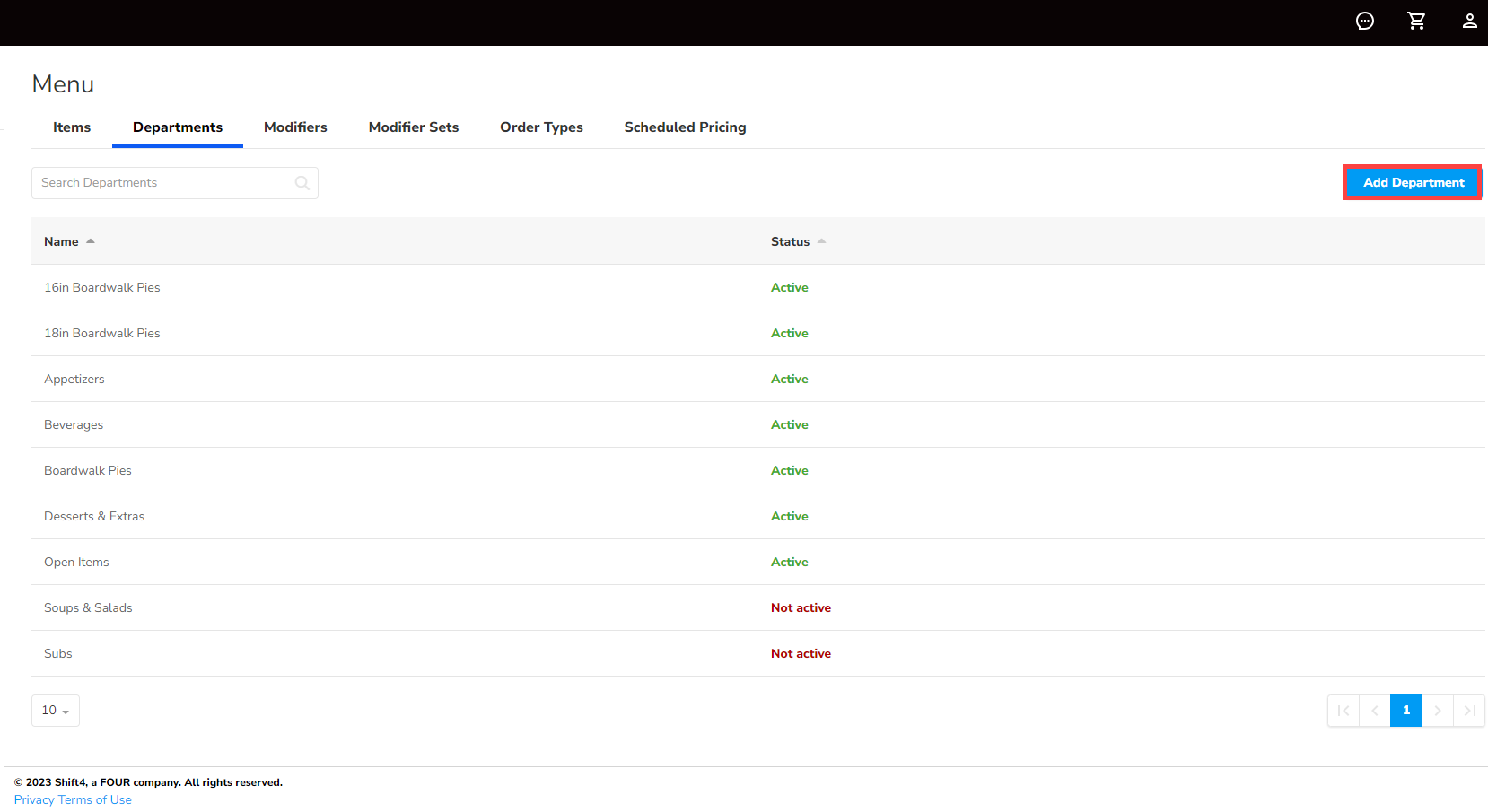Open the Terms of Use link
The height and width of the screenshot is (812, 1488).
click(x=95, y=799)
